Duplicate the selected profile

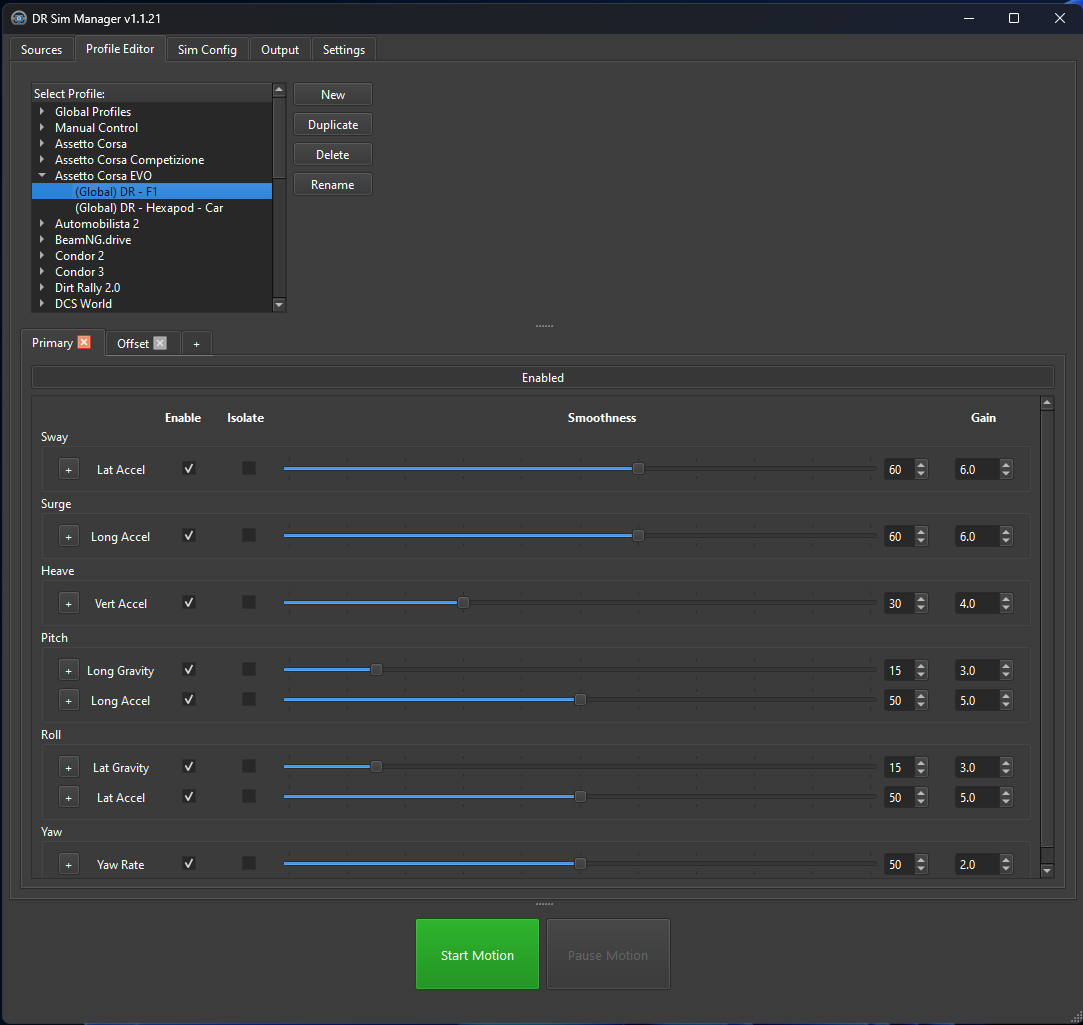tap(333, 125)
